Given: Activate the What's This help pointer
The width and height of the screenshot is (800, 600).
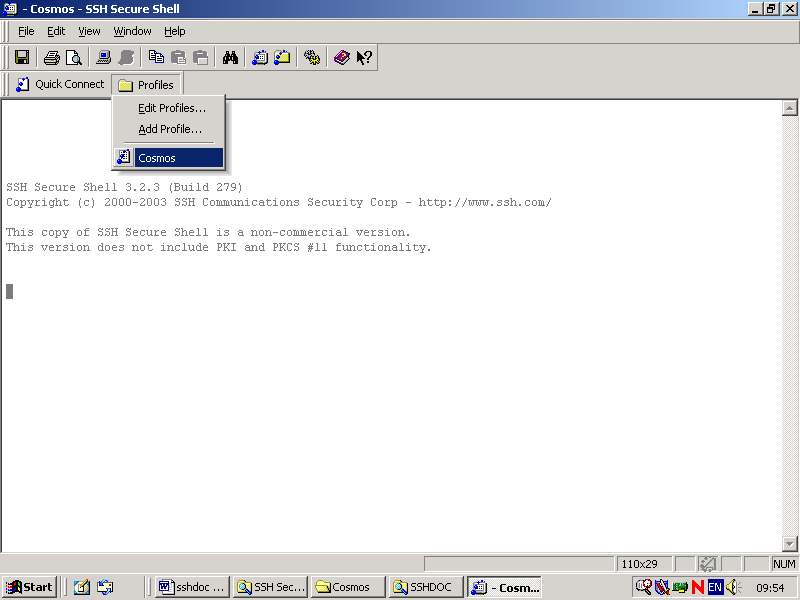Looking at the screenshot, I should tap(365, 58).
